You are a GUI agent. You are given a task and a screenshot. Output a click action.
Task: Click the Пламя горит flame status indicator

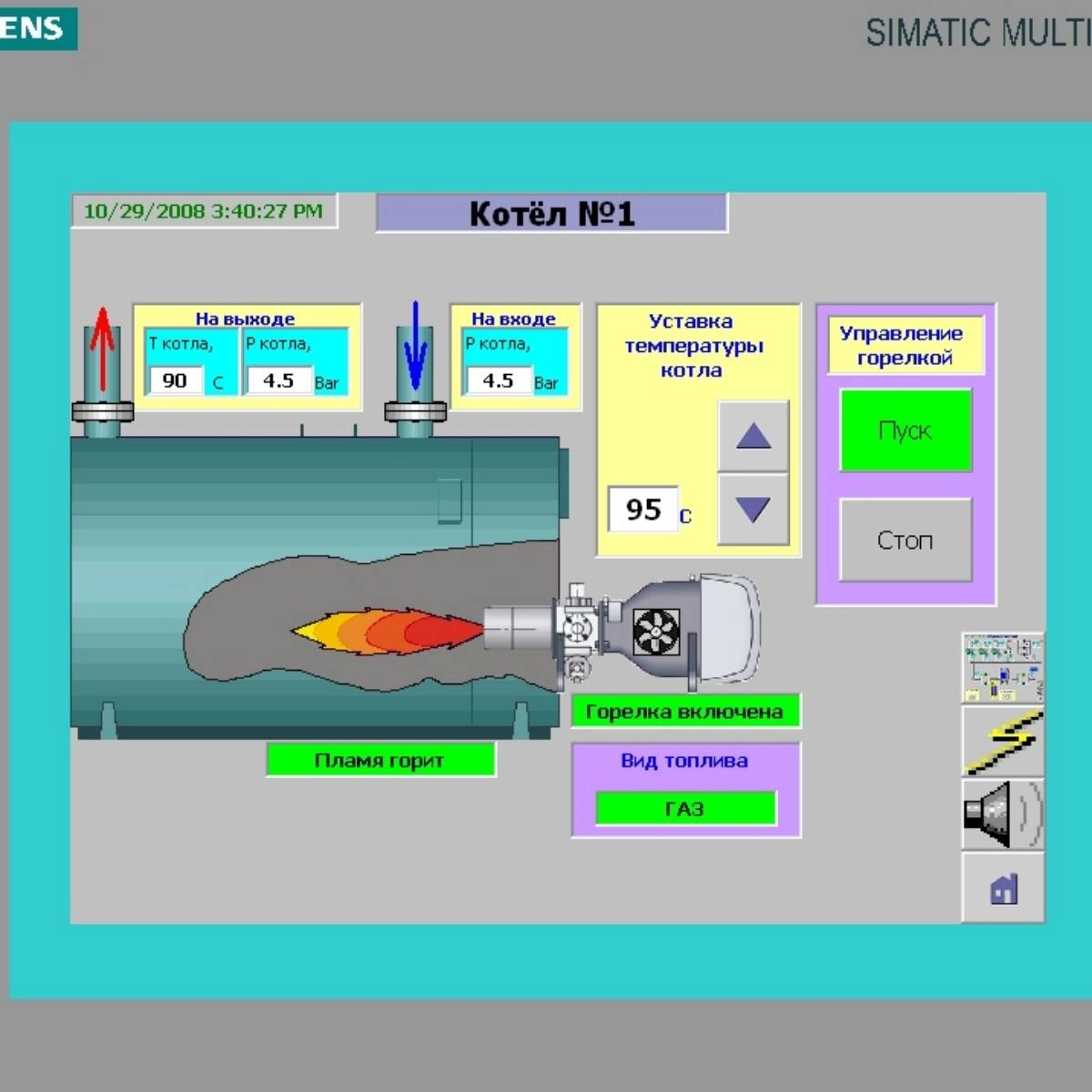[x=379, y=760]
